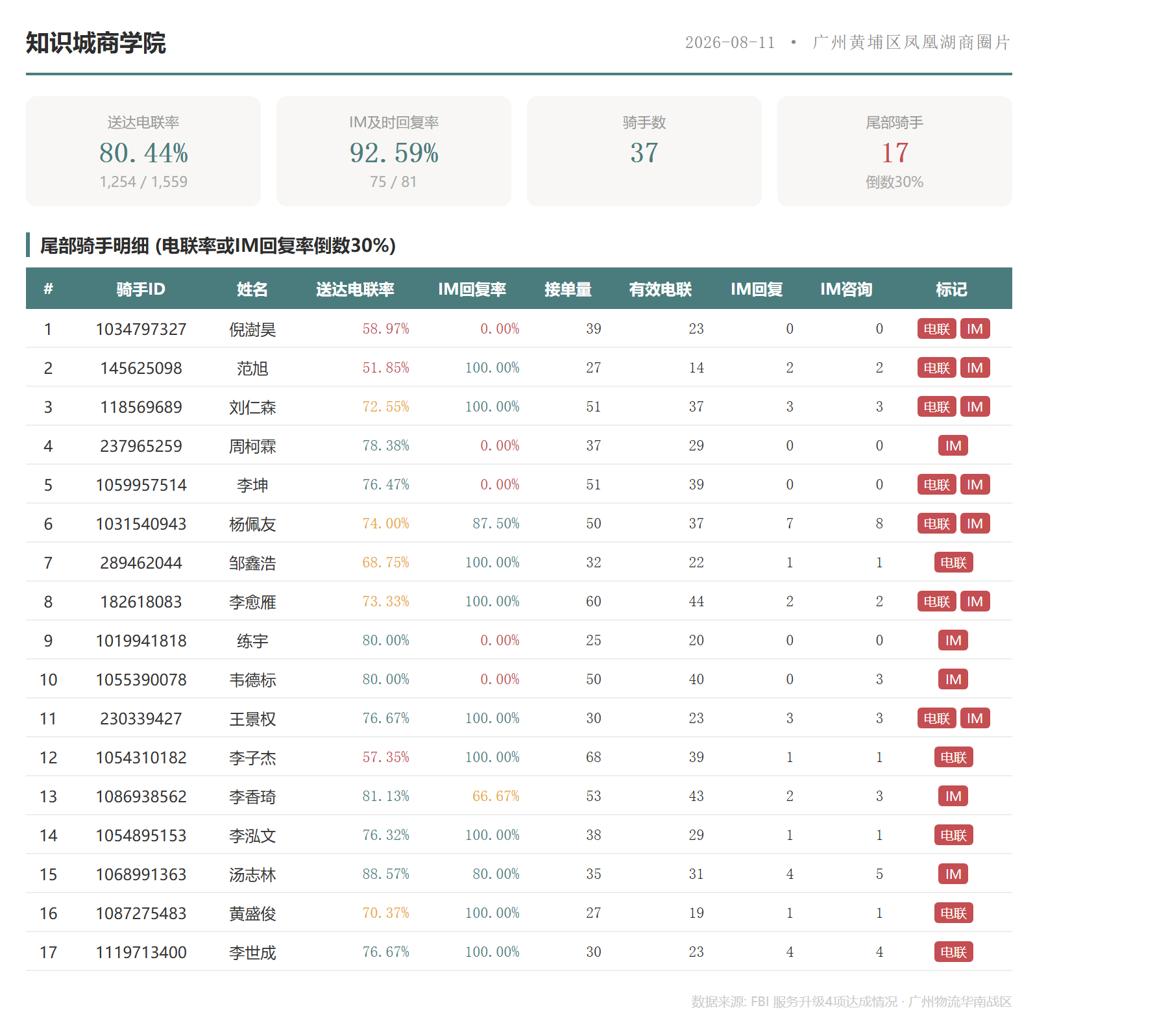The image size is (1168, 1036).
Task: Click rider name 汤志林
Action: pos(252,874)
